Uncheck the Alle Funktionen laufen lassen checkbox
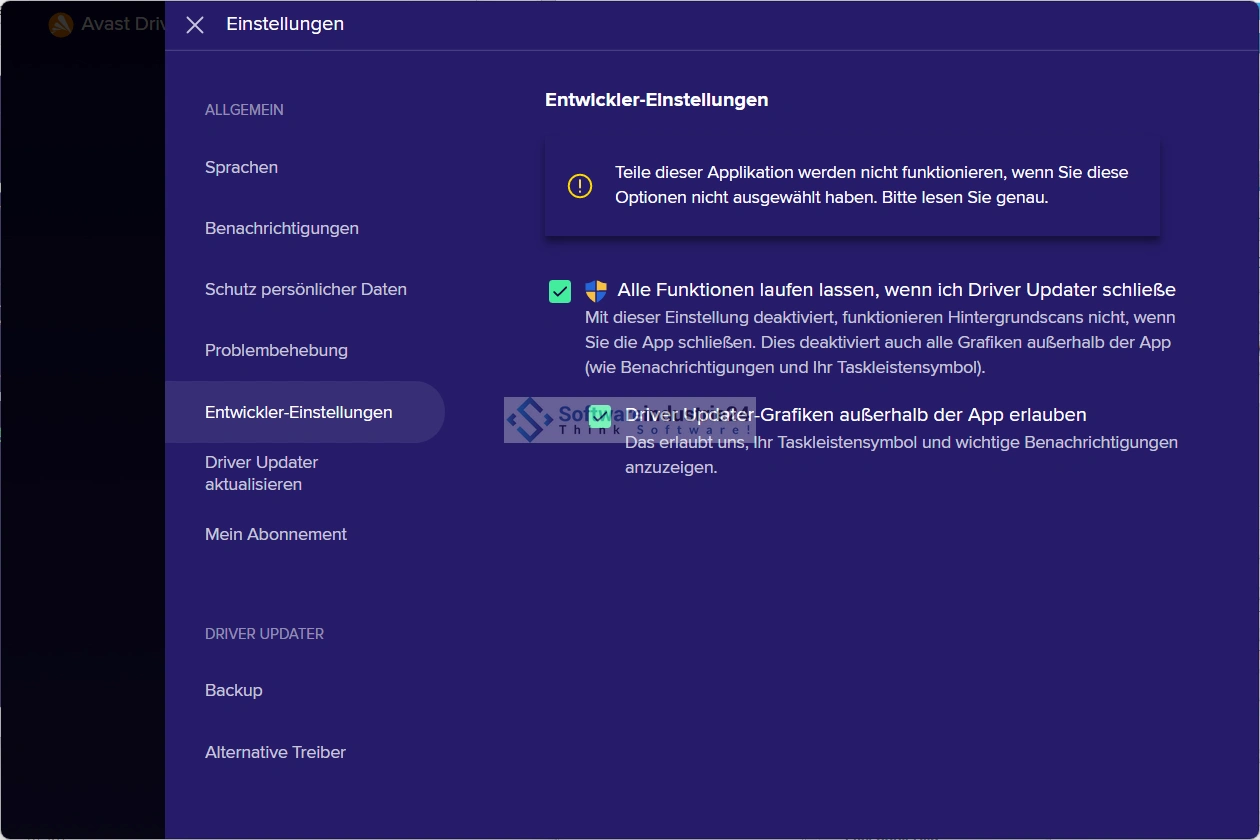 click(x=560, y=291)
